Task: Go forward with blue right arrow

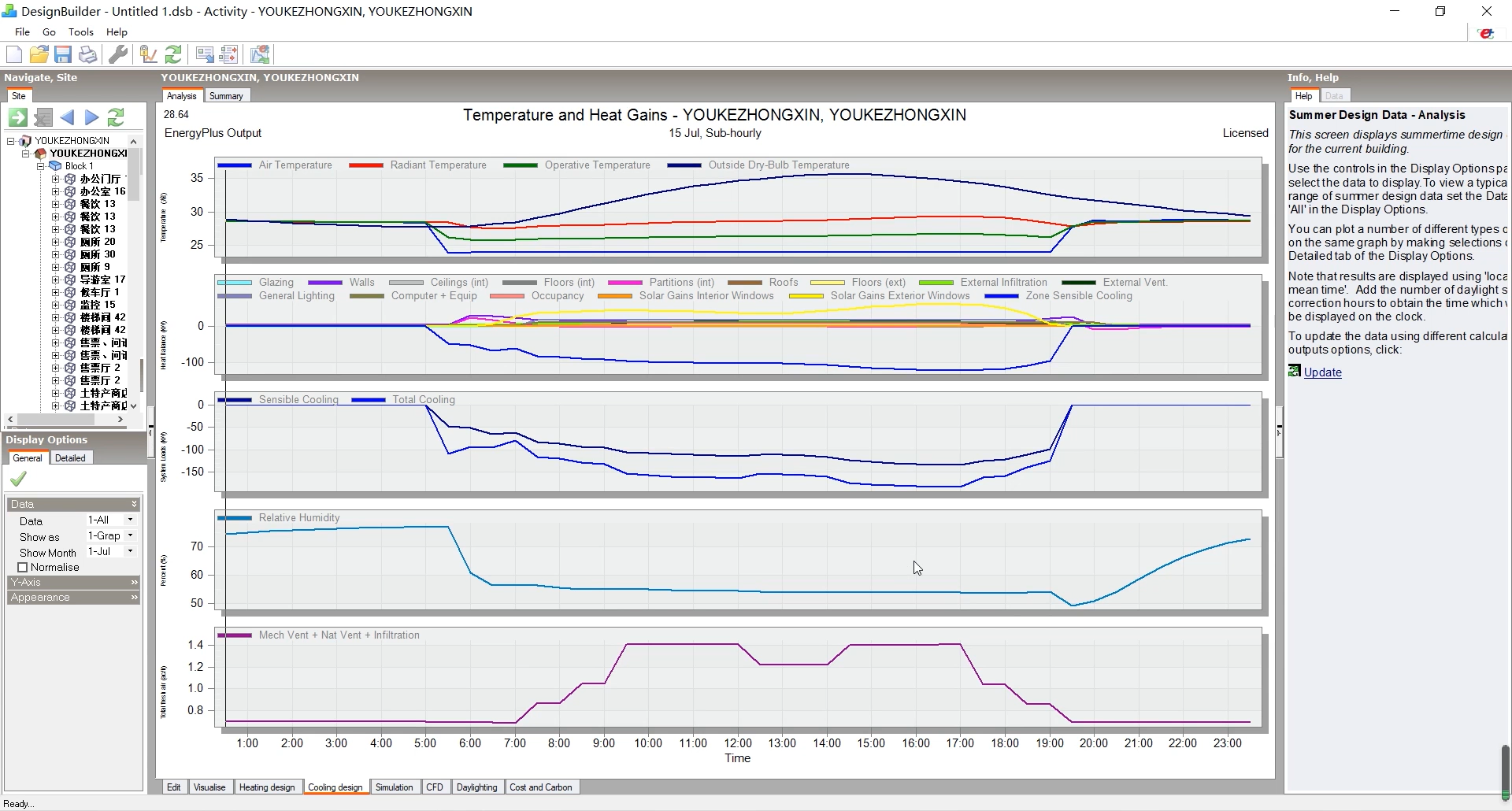Action: point(92,117)
